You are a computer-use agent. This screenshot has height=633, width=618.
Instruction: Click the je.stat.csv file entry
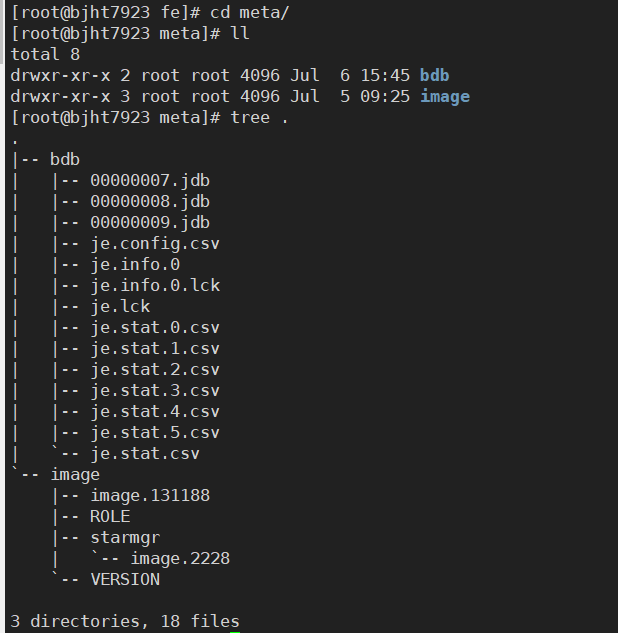click(x=145, y=453)
